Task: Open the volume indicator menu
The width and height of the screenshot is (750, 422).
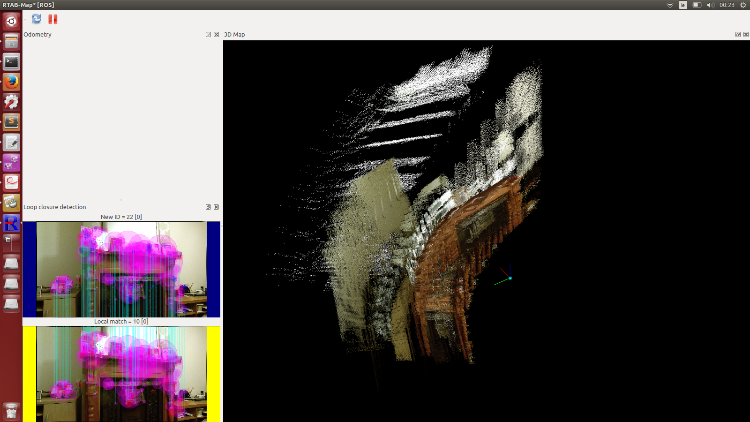Action: click(x=711, y=5)
